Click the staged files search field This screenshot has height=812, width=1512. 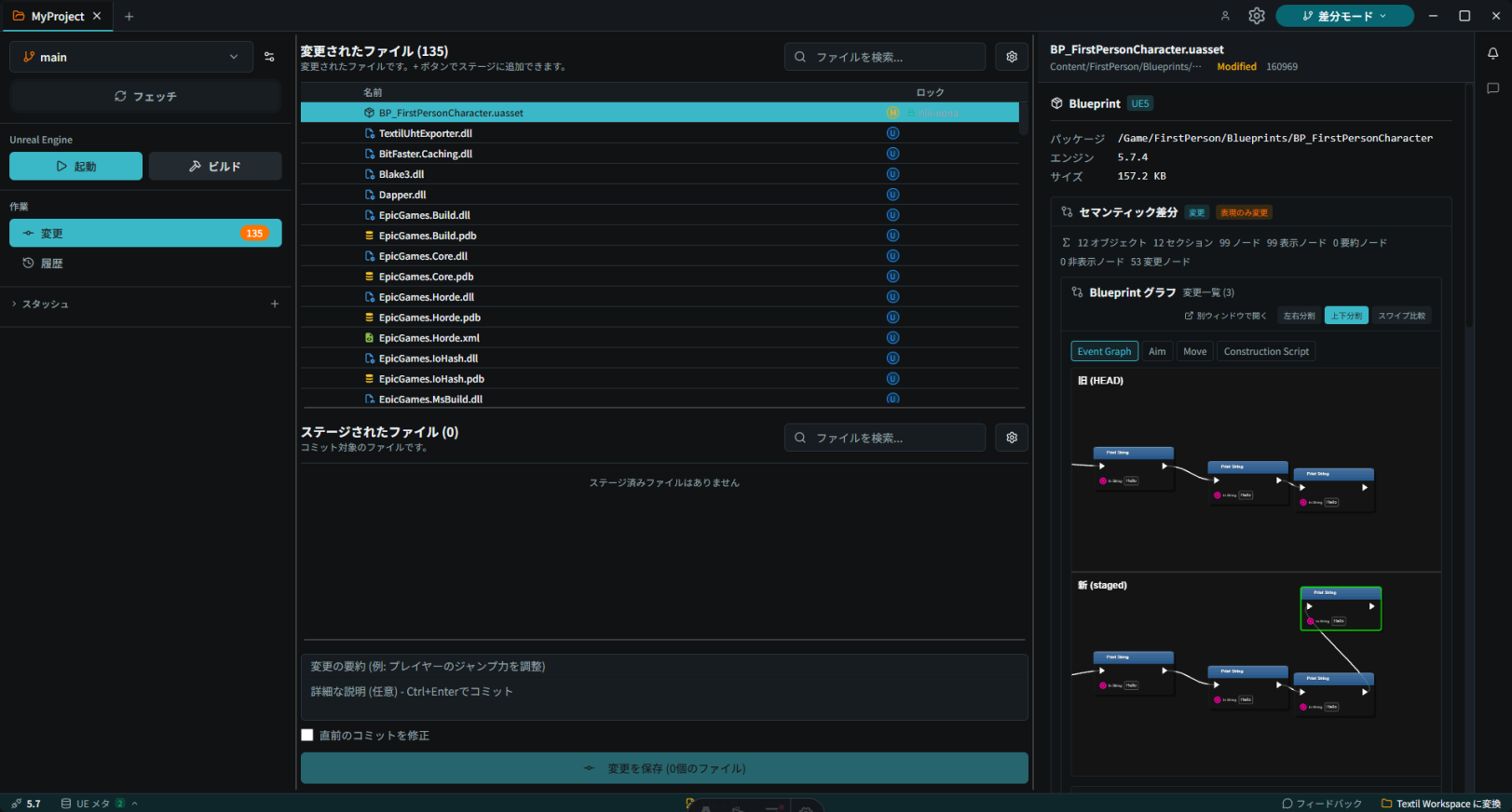(x=885, y=438)
